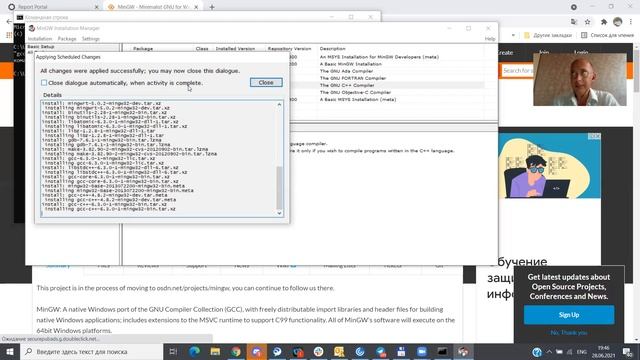
Task: Click down arrow of Details log scrollbar
Action: (279, 213)
